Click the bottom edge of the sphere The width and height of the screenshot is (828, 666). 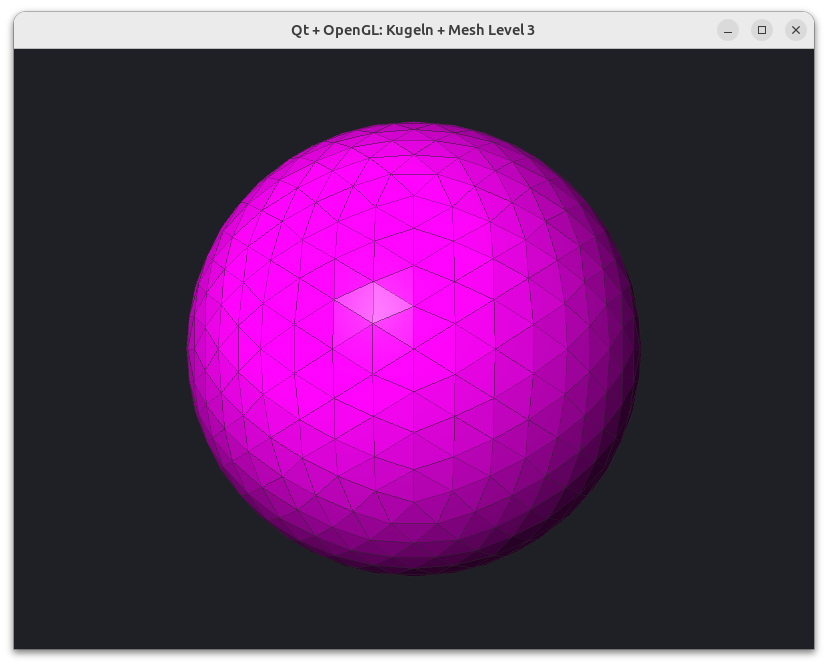pos(413,573)
